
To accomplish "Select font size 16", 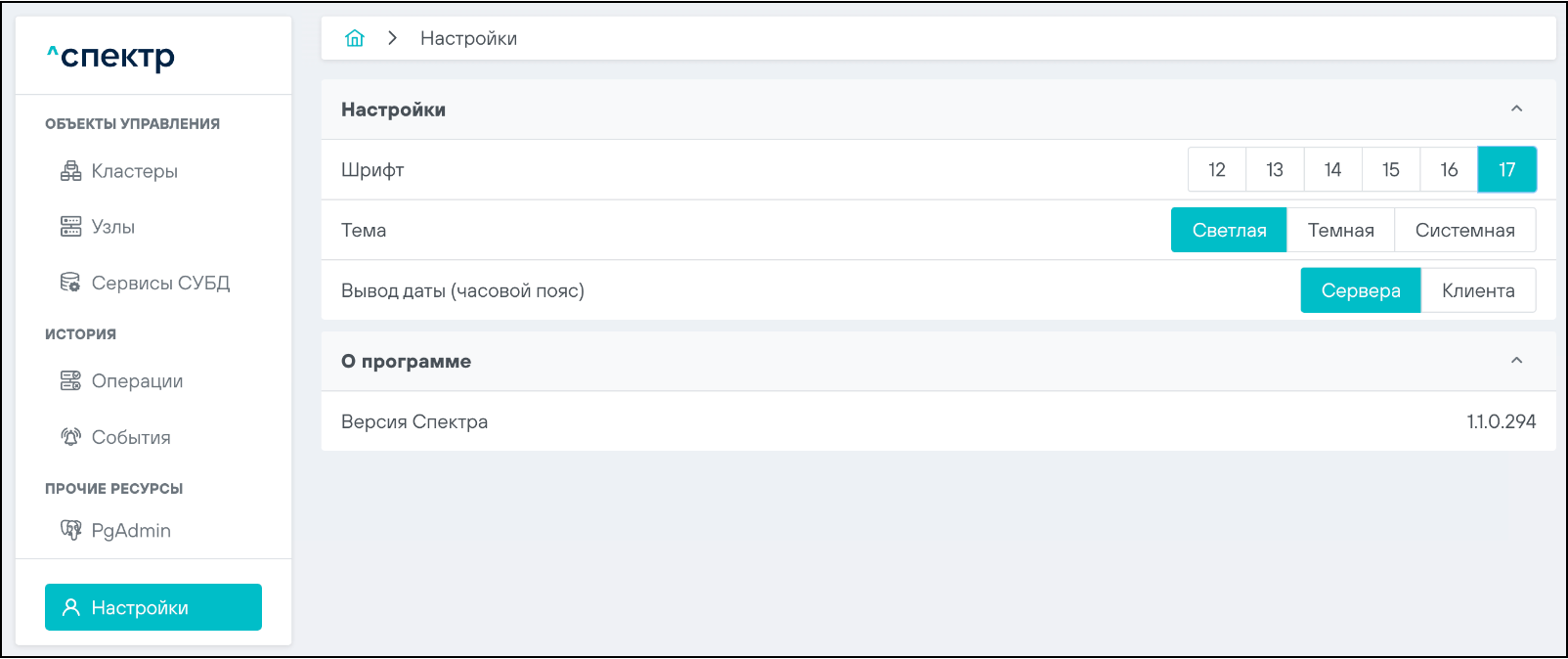I will pos(1449,169).
